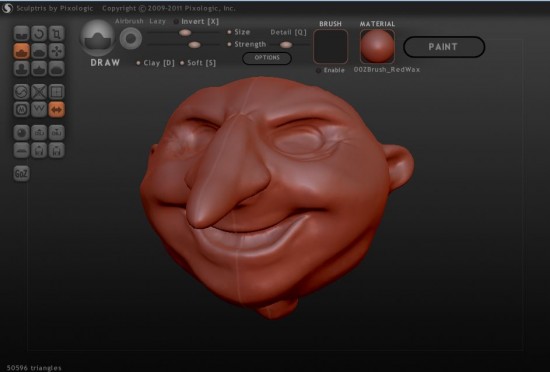Click the Save file icon
Viewport: 550px width, 372px height.
56,150
